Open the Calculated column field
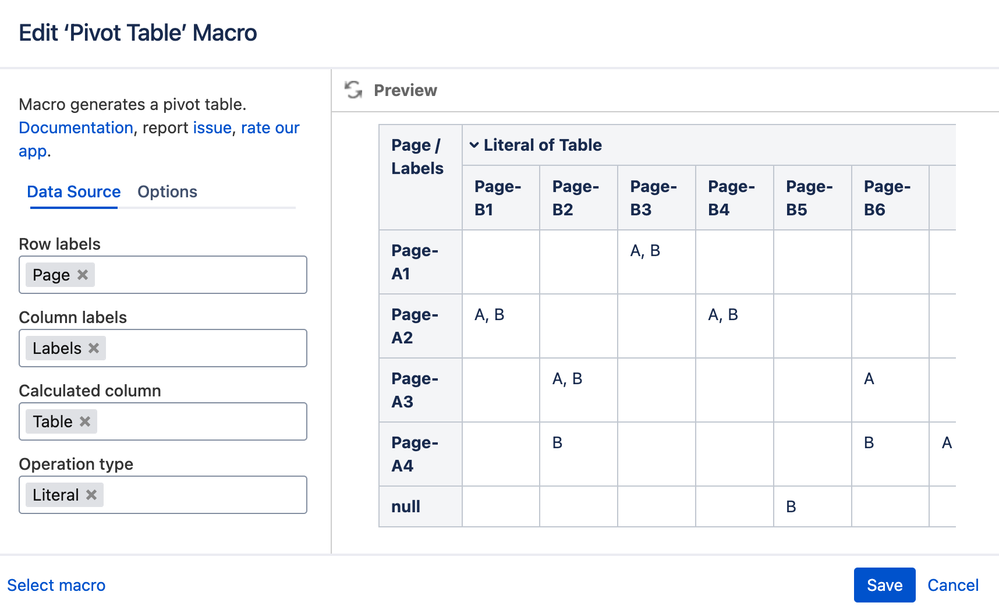The width and height of the screenshot is (999, 610). 200,422
